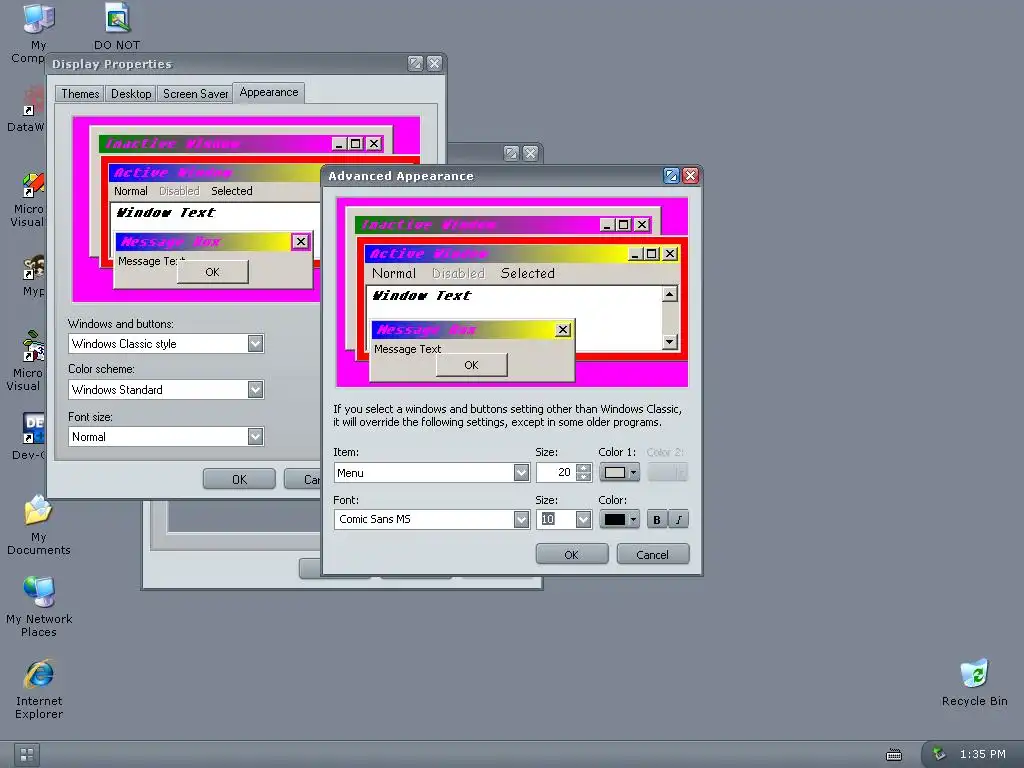The width and height of the screenshot is (1024, 768).
Task: Click Normal menu item in Advanced preview
Action: coord(394,273)
